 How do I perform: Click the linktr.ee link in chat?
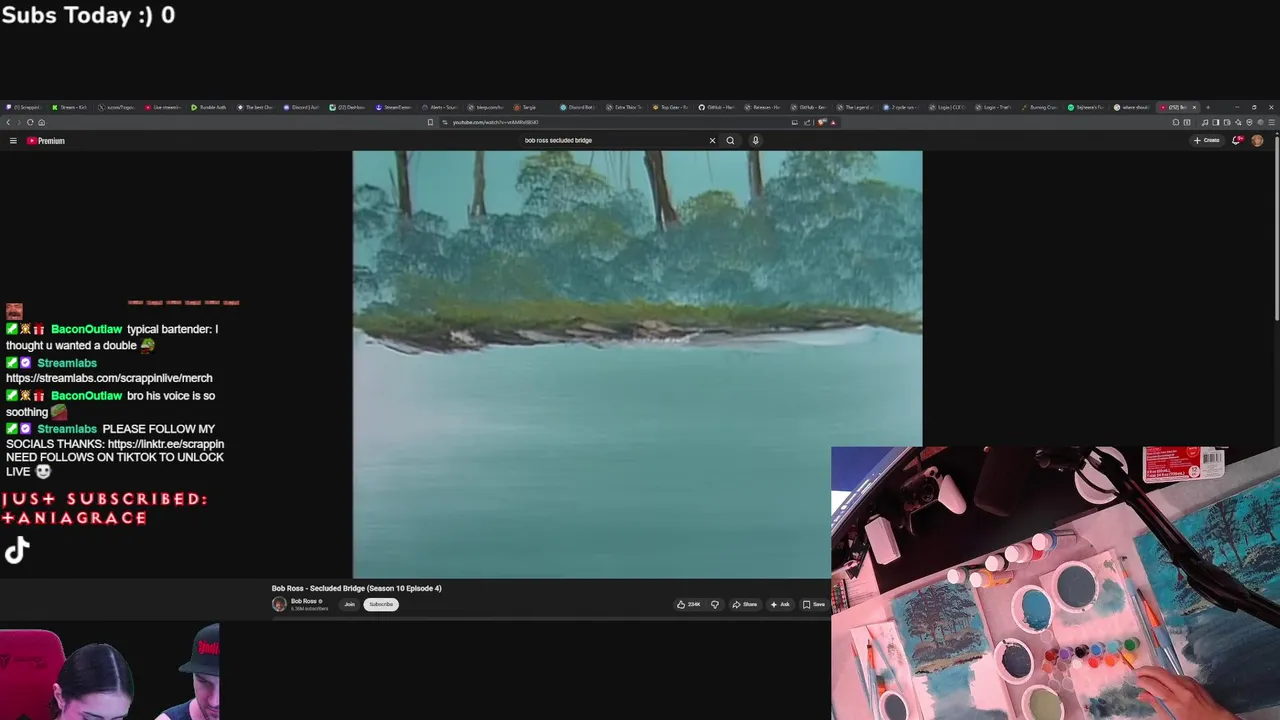point(166,444)
